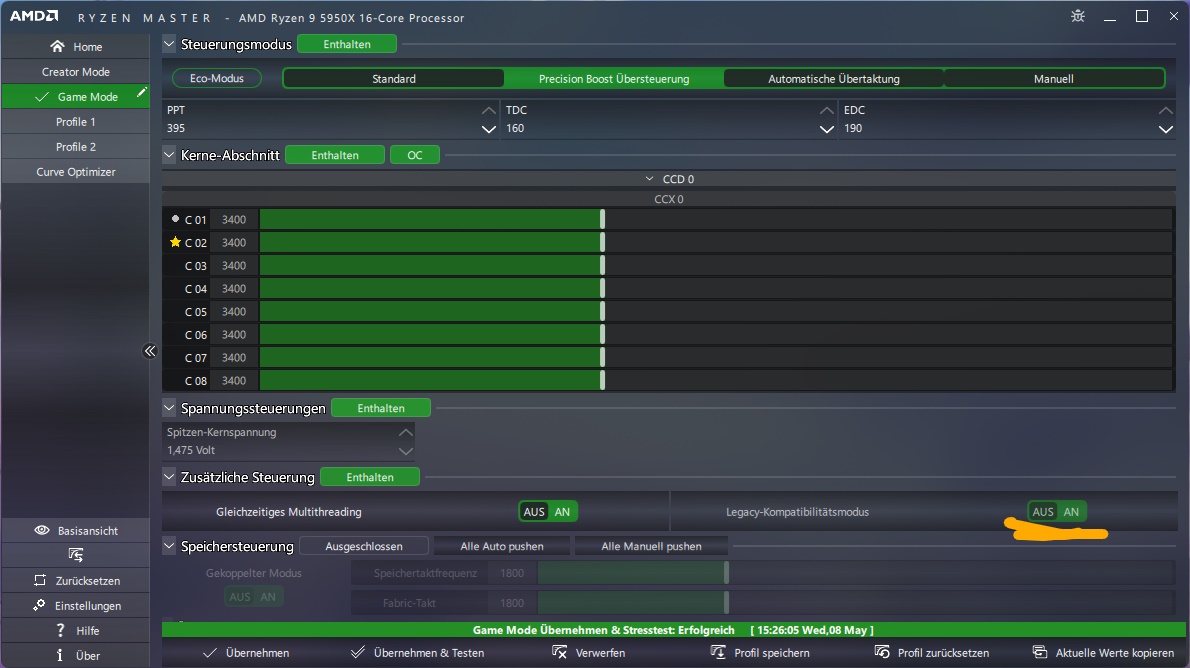Open Profile 2

pos(76,147)
